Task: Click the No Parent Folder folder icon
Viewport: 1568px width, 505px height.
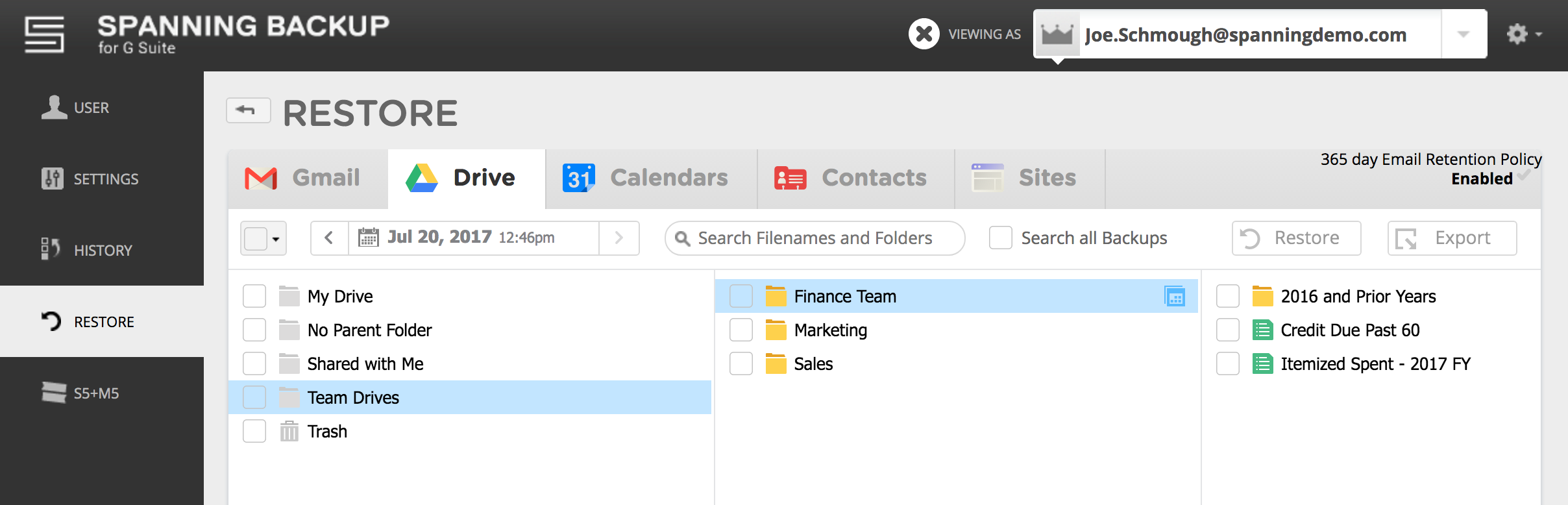Action: (289, 330)
